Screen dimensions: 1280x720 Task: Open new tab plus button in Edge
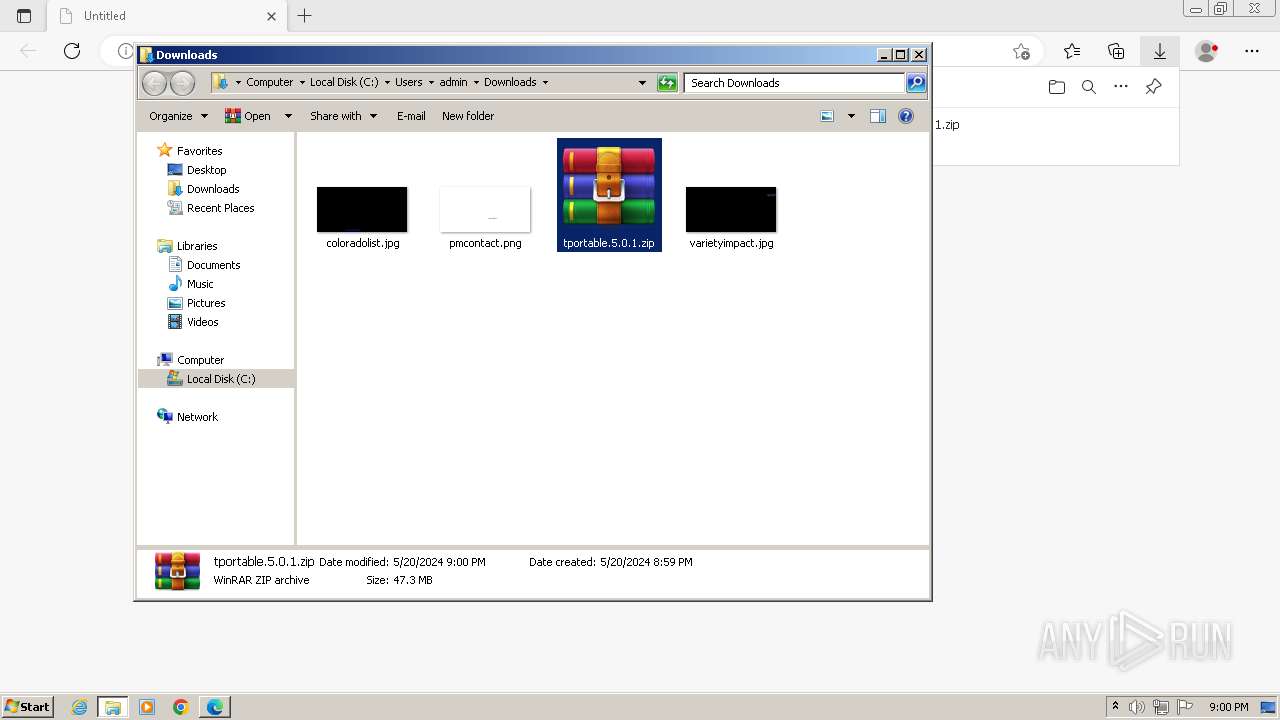tap(305, 16)
